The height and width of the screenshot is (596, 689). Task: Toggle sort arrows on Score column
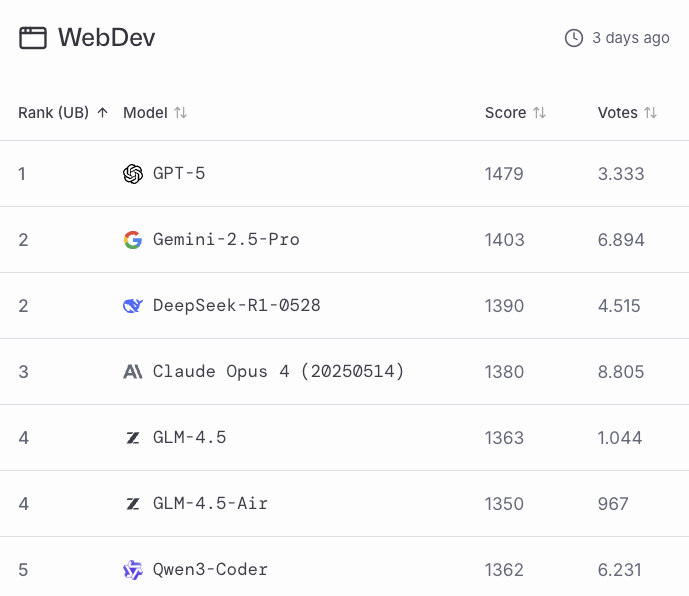(540, 113)
